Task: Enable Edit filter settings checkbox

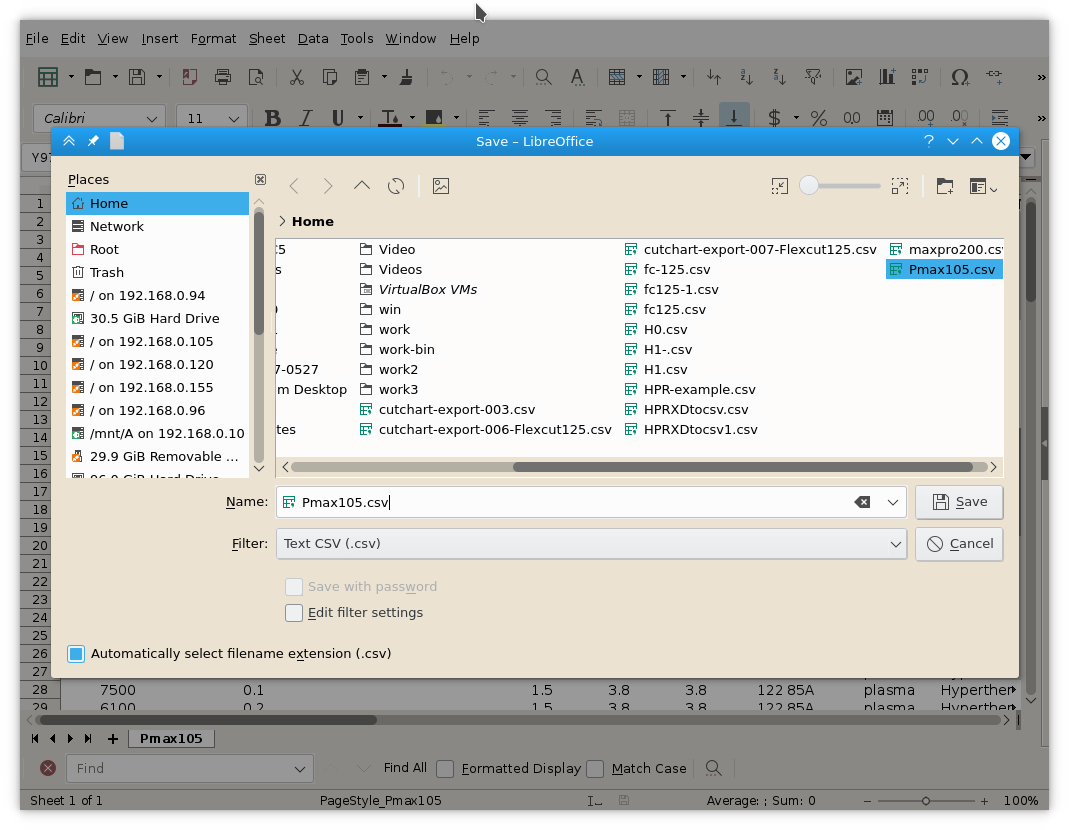Action: pos(294,613)
